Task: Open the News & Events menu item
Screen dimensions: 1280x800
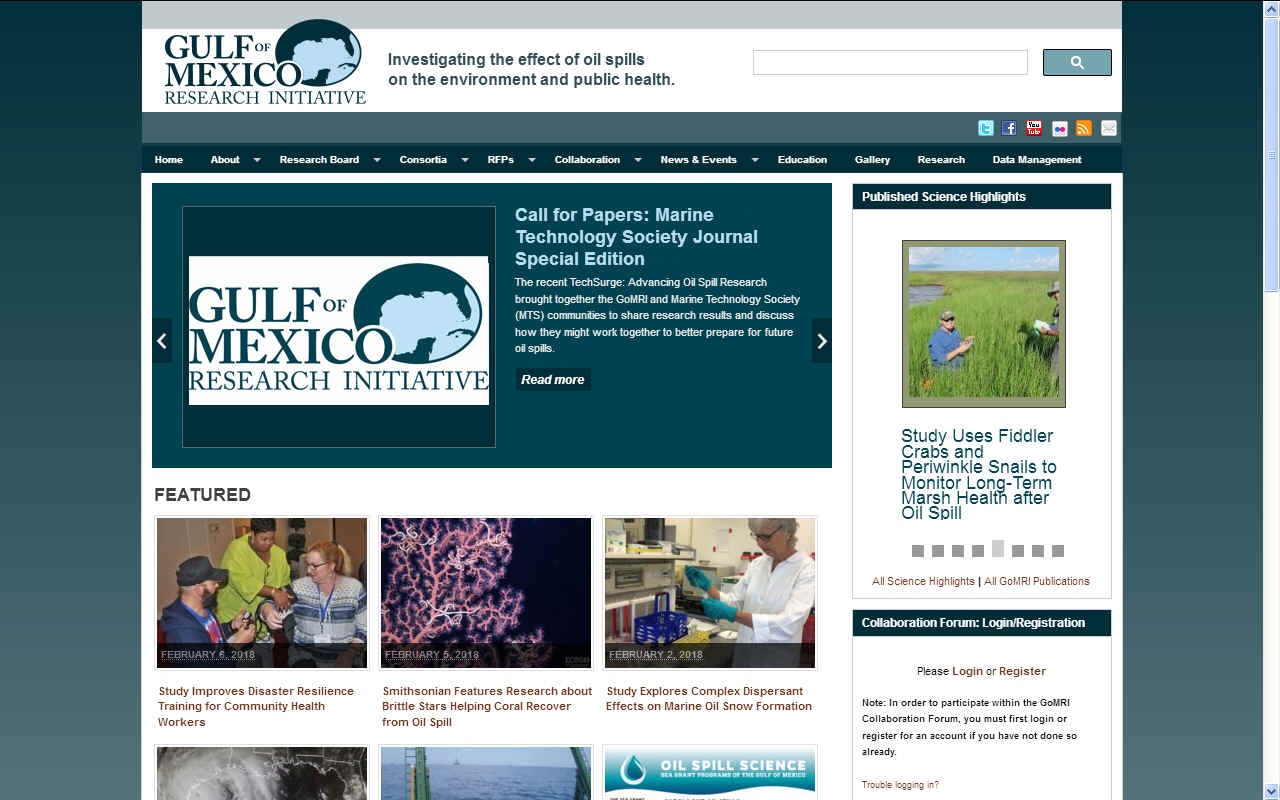Action: click(698, 160)
